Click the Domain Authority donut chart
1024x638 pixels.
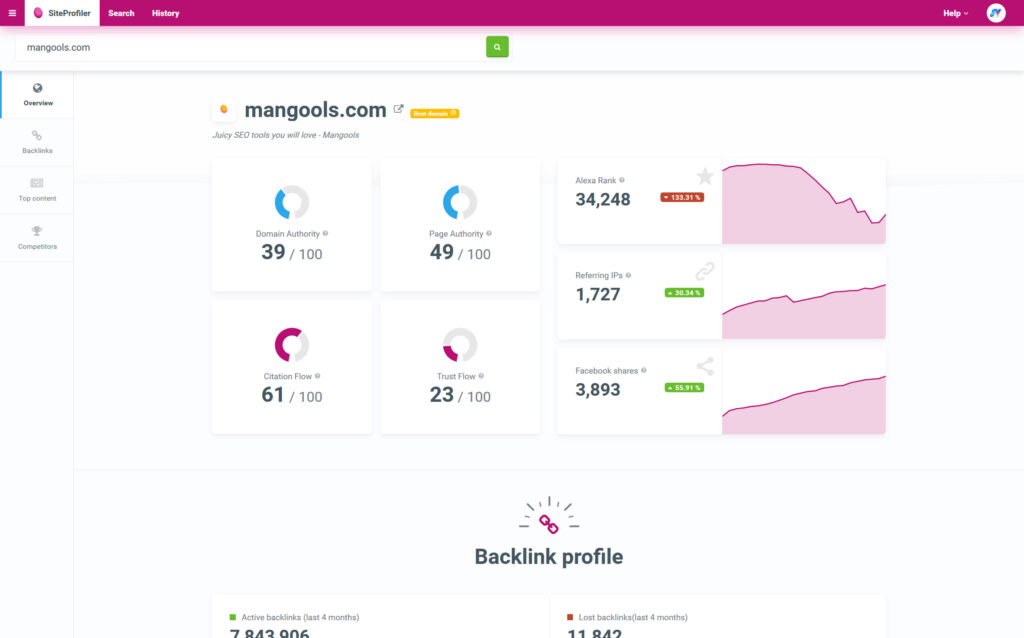(291, 202)
